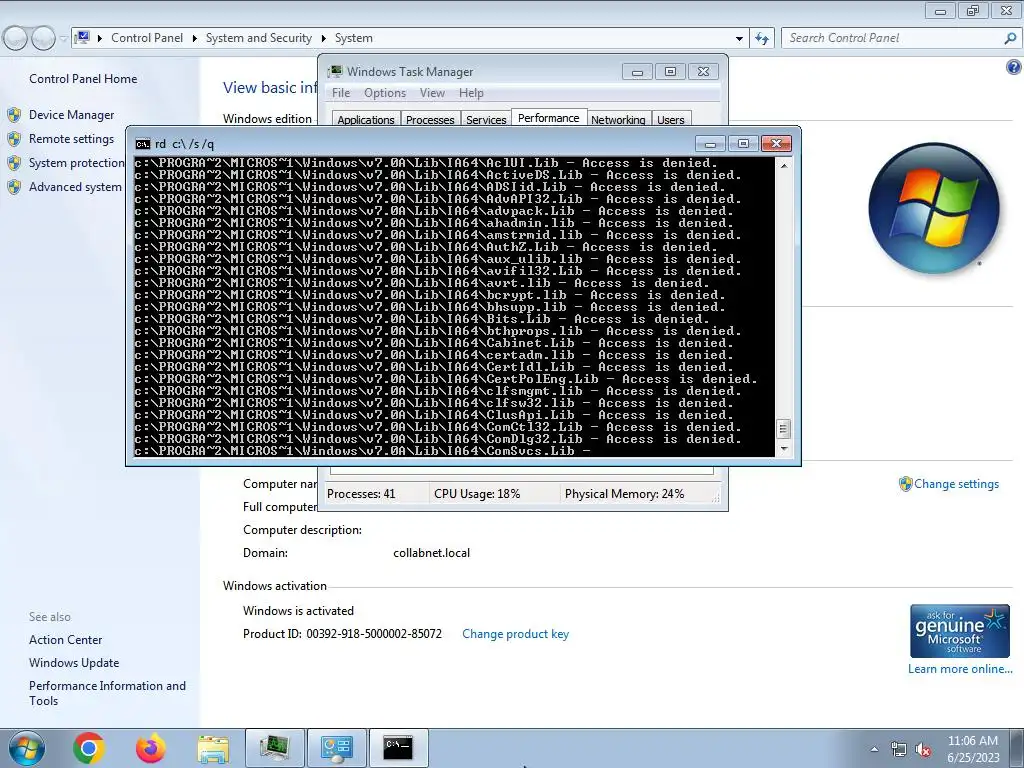Switch to Task Manager Networking tab
Screen dimensions: 1024x768
click(x=618, y=119)
